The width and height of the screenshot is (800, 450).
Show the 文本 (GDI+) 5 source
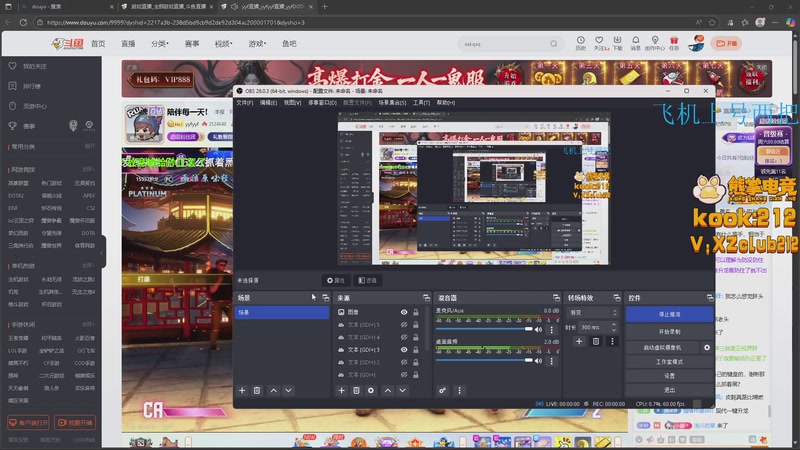[x=404, y=324]
